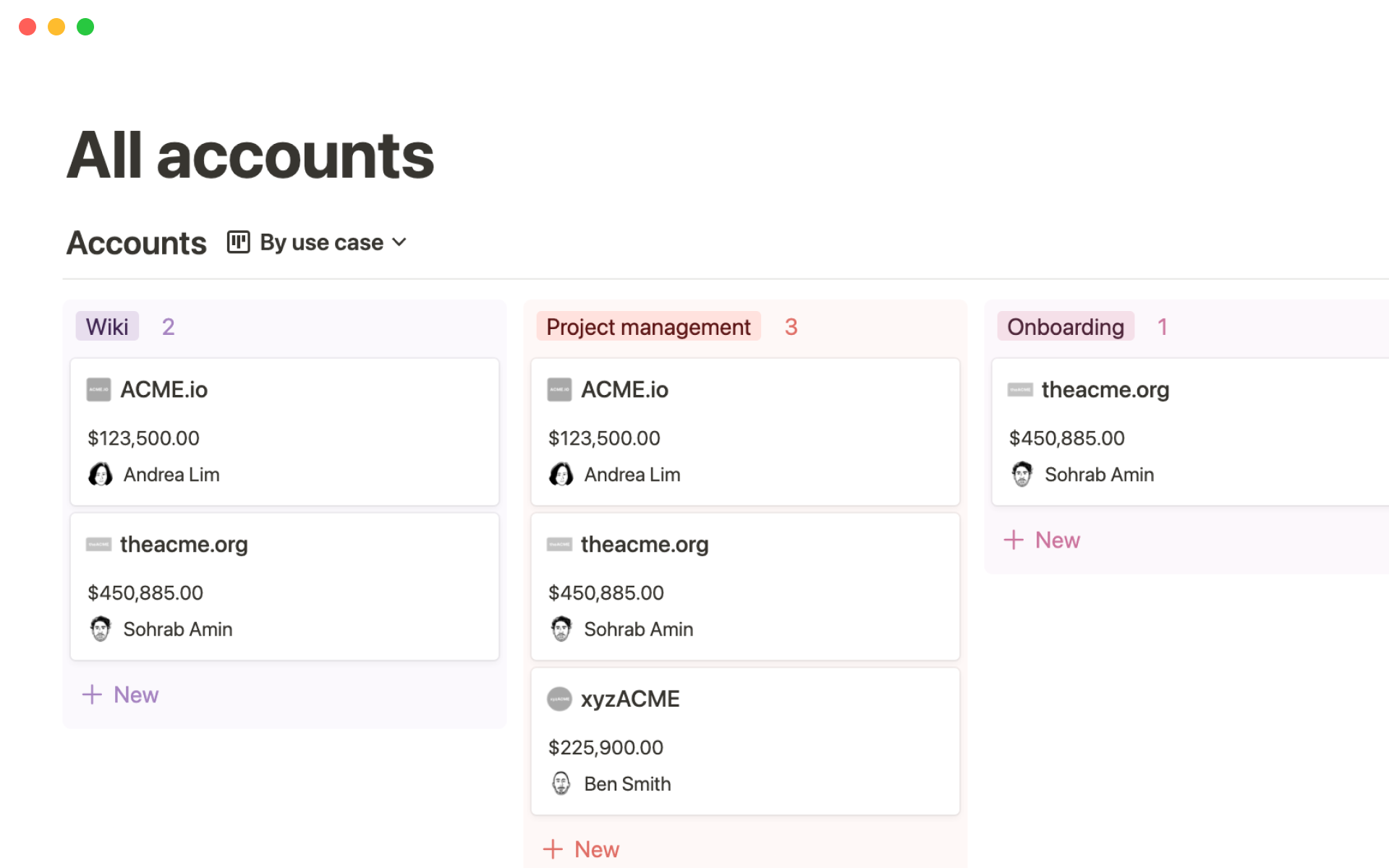Expand the By use case view dropdown chevron

(399, 242)
